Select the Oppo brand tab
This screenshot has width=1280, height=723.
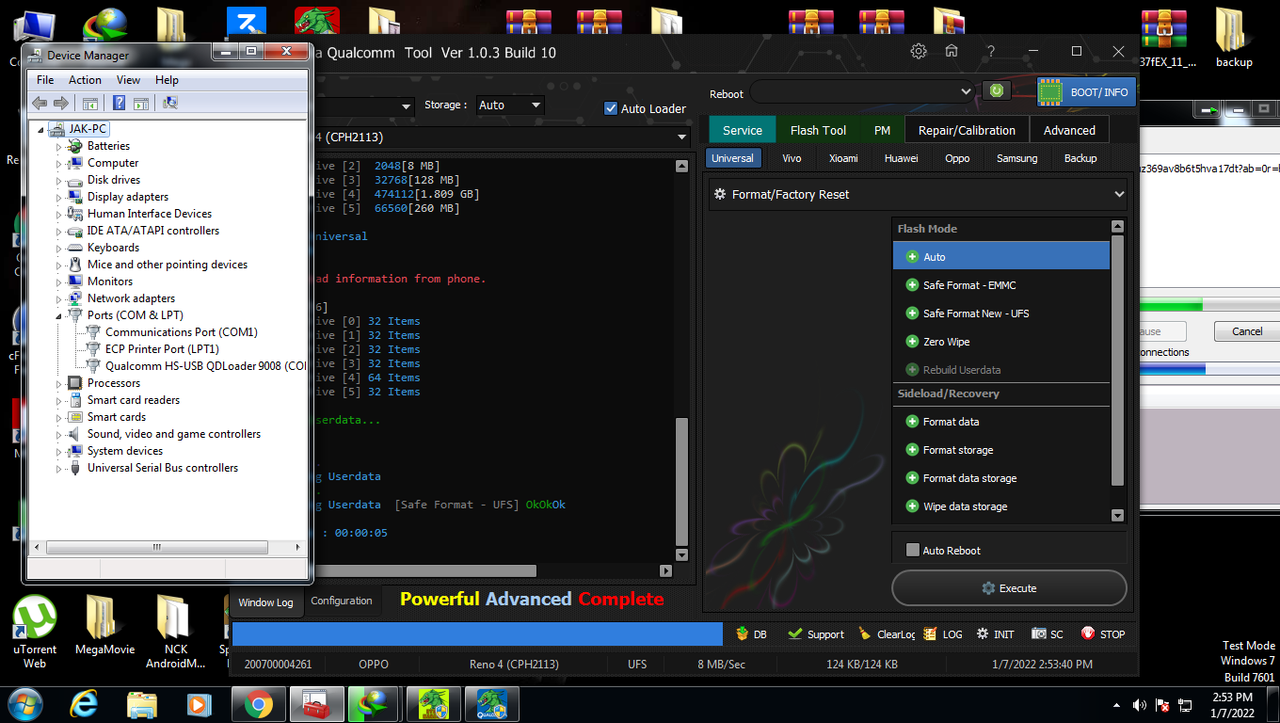tap(957, 158)
